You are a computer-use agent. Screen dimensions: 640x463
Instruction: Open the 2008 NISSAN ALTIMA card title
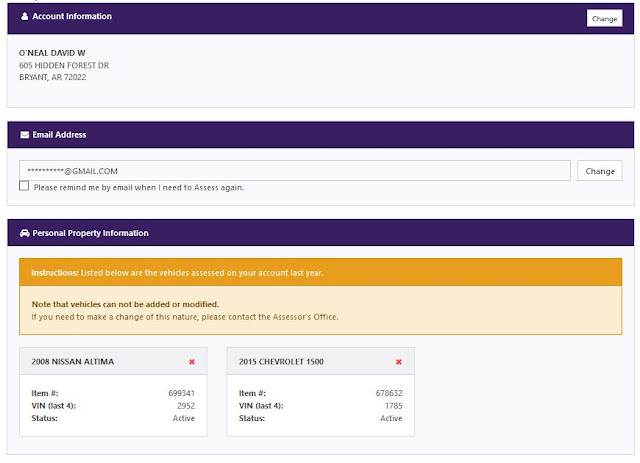pyautogui.click(x=73, y=362)
